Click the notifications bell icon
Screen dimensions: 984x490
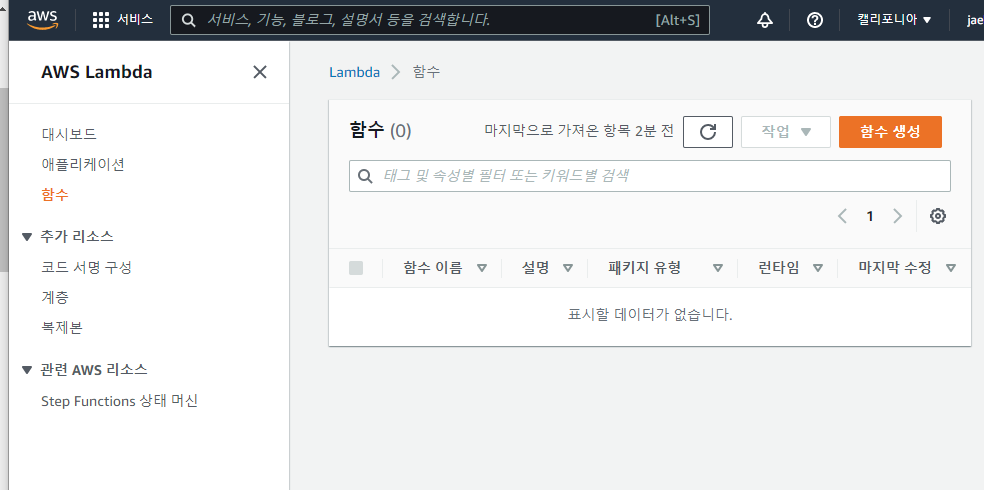pos(764,20)
